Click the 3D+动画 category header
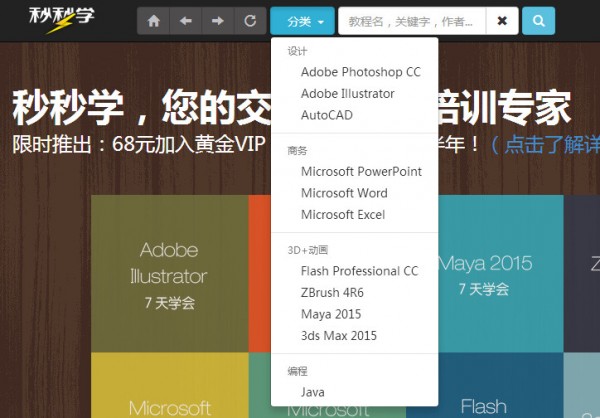The image size is (600, 418). 308,250
